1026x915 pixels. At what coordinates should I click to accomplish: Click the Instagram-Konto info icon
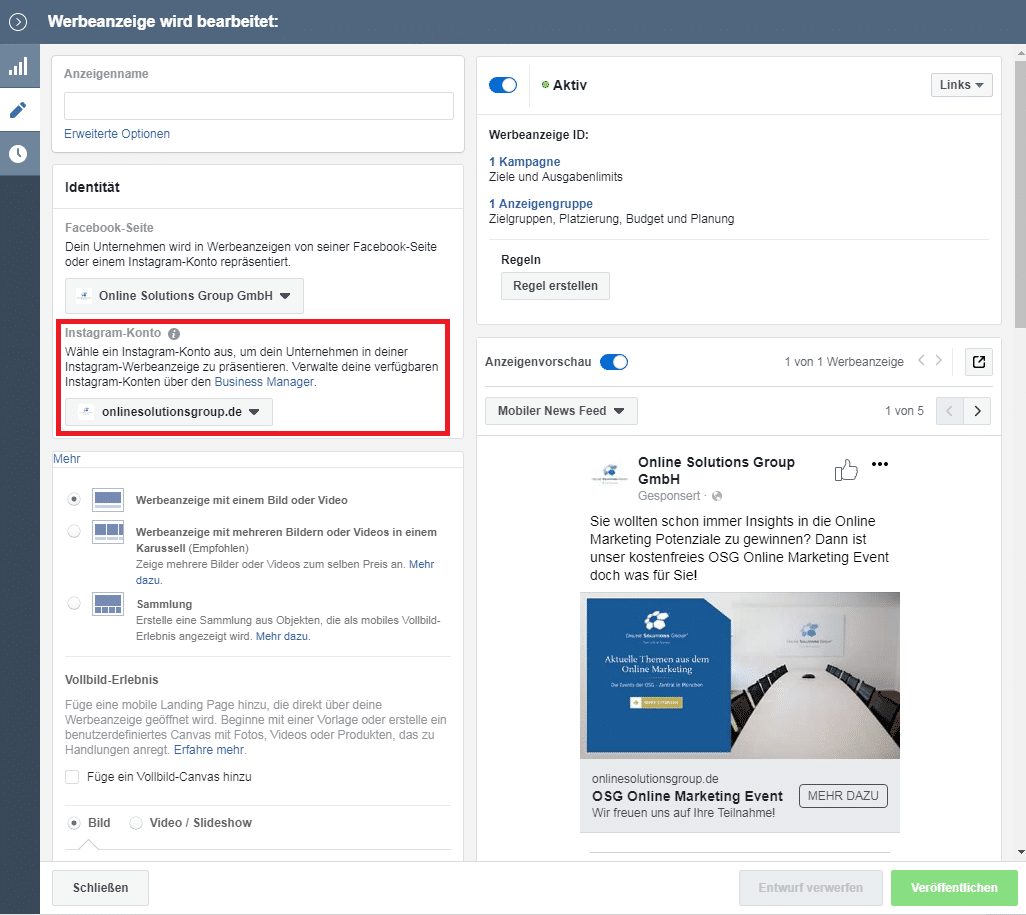pos(174,333)
